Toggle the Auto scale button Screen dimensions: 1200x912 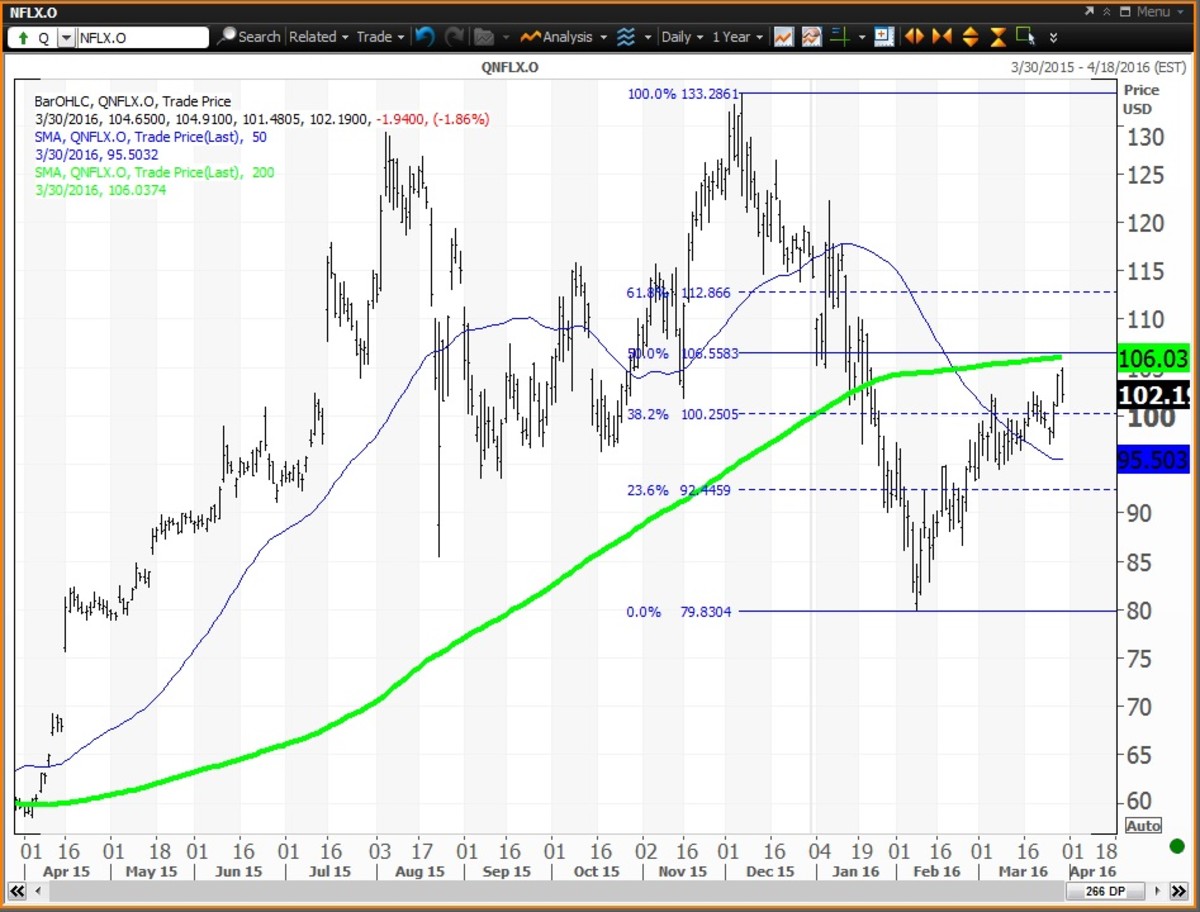(1143, 826)
